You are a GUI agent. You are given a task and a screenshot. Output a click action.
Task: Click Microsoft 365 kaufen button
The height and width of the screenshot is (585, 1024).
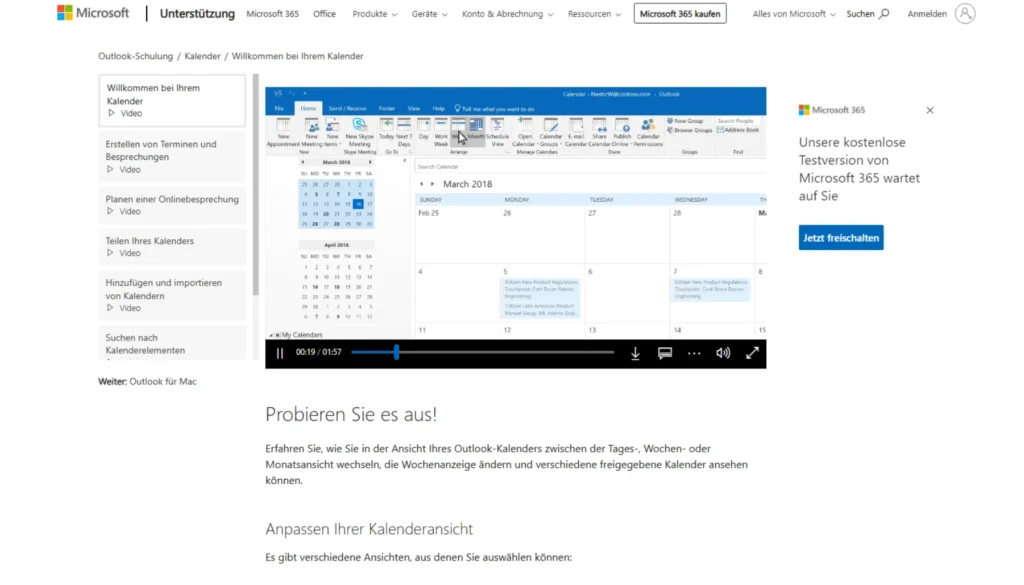pos(680,14)
